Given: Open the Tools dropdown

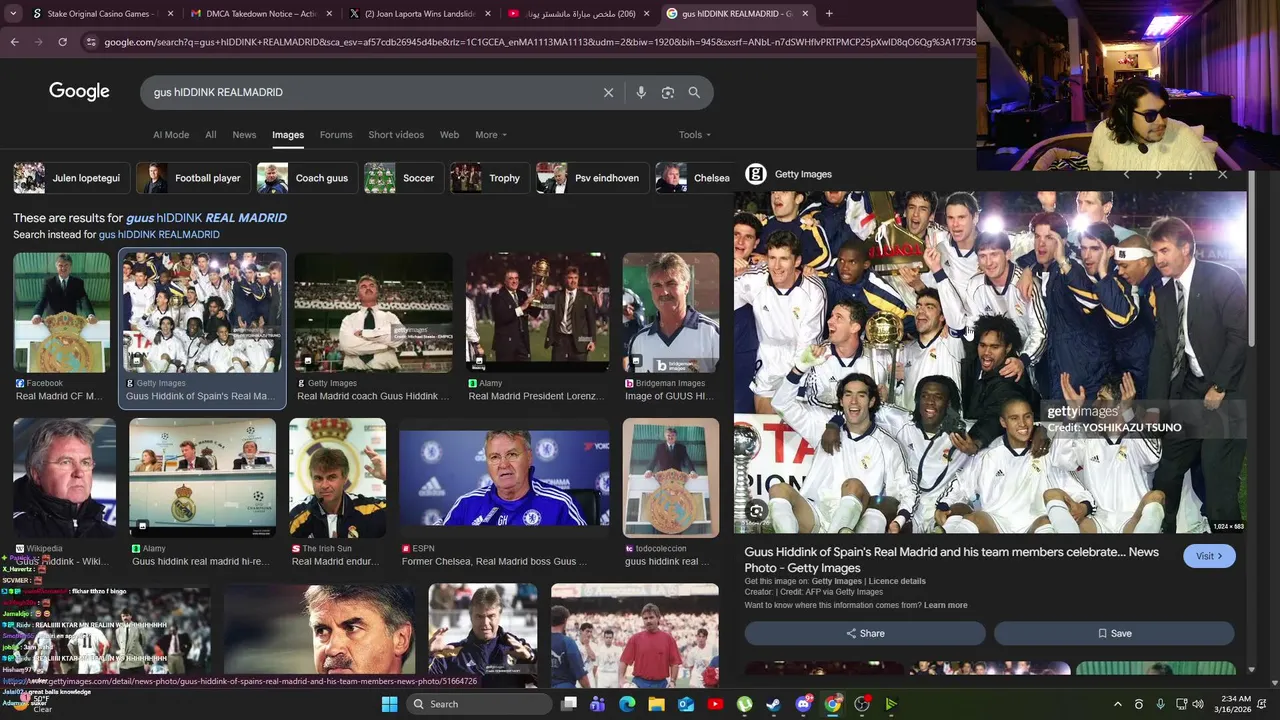Looking at the screenshot, I should (x=695, y=135).
